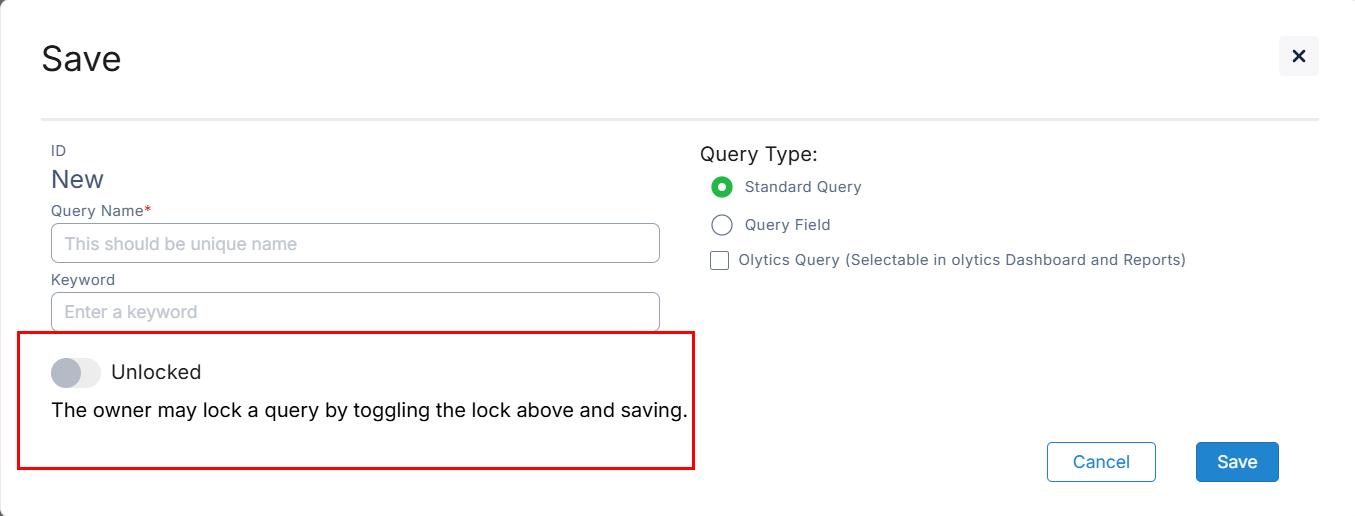
Task: Select the Standard Query radio button
Action: [721, 187]
